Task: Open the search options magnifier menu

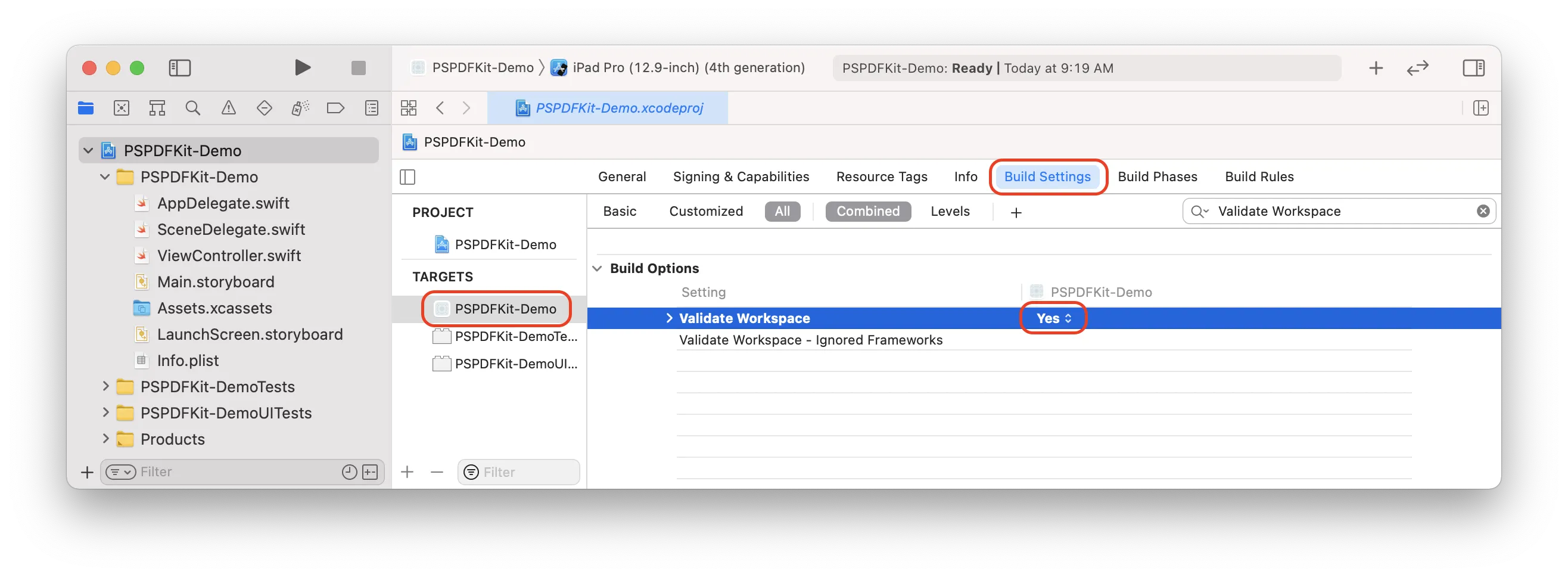Action: click(x=1199, y=212)
